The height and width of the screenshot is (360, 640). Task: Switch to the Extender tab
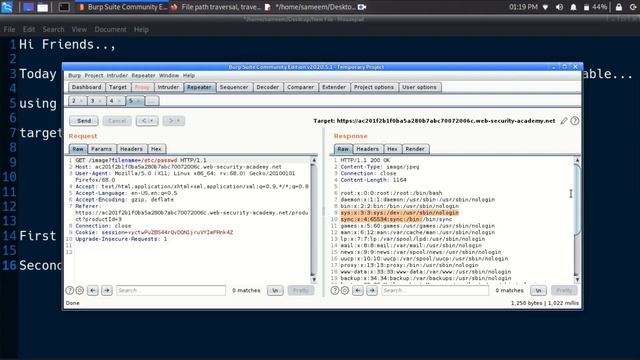(334, 87)
